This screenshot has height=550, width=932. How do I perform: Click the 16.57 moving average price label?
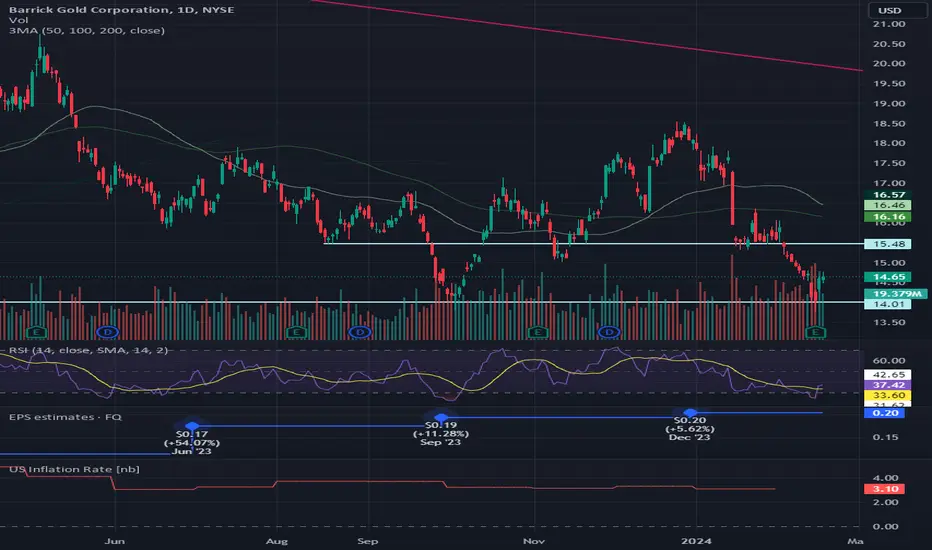tap(889, 194)
